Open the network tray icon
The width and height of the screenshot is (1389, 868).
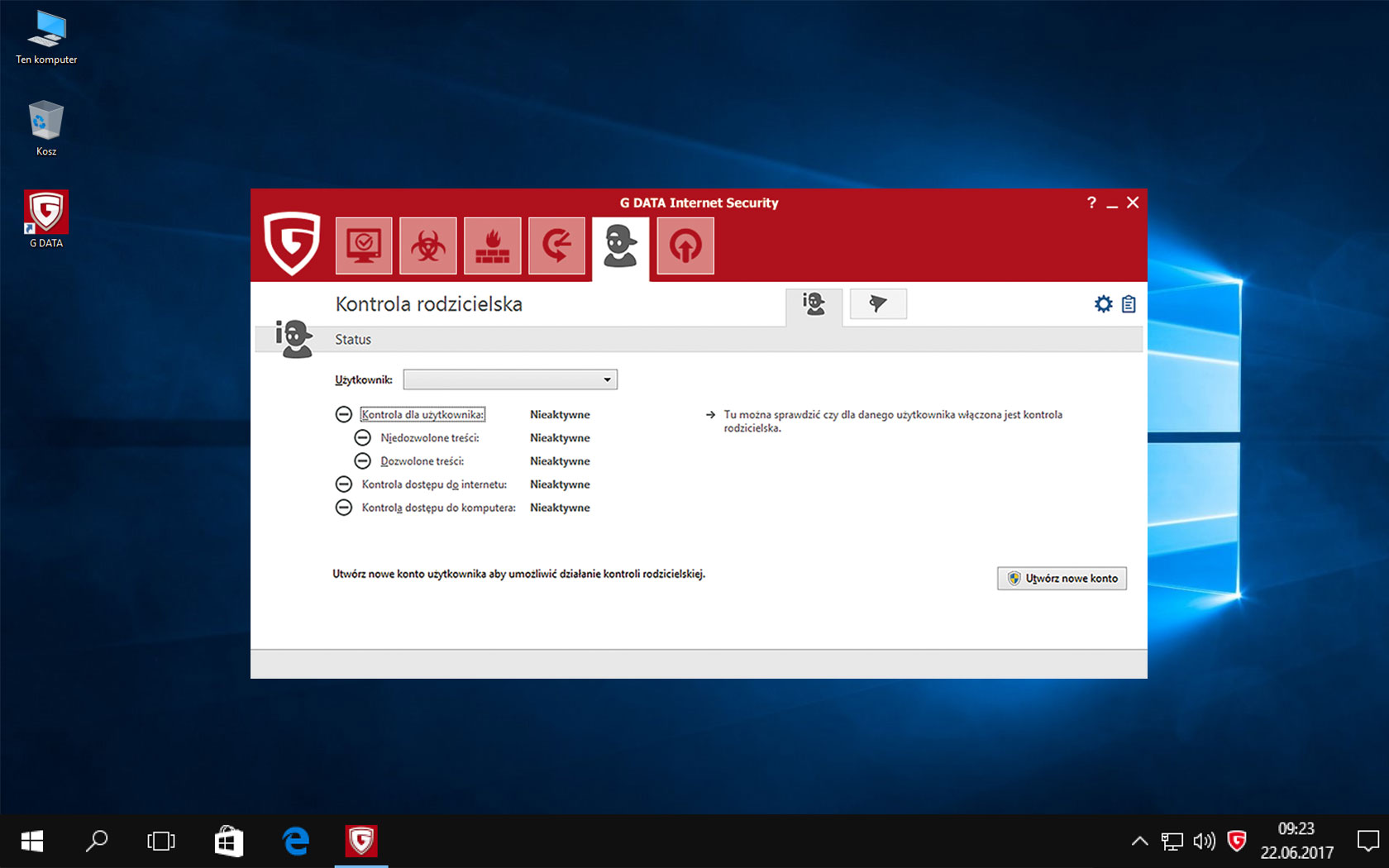coord(1172,842)
